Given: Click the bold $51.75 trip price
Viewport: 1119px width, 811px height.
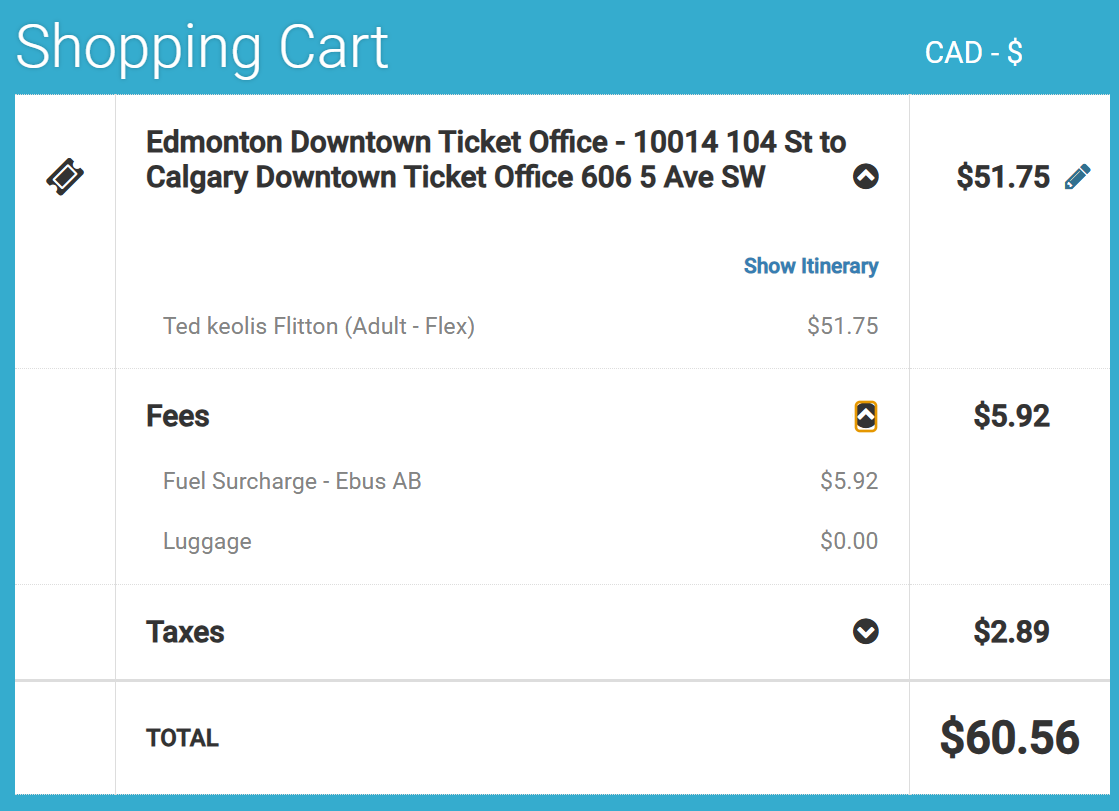Looking at the screenshot, I should point(1003,177).
